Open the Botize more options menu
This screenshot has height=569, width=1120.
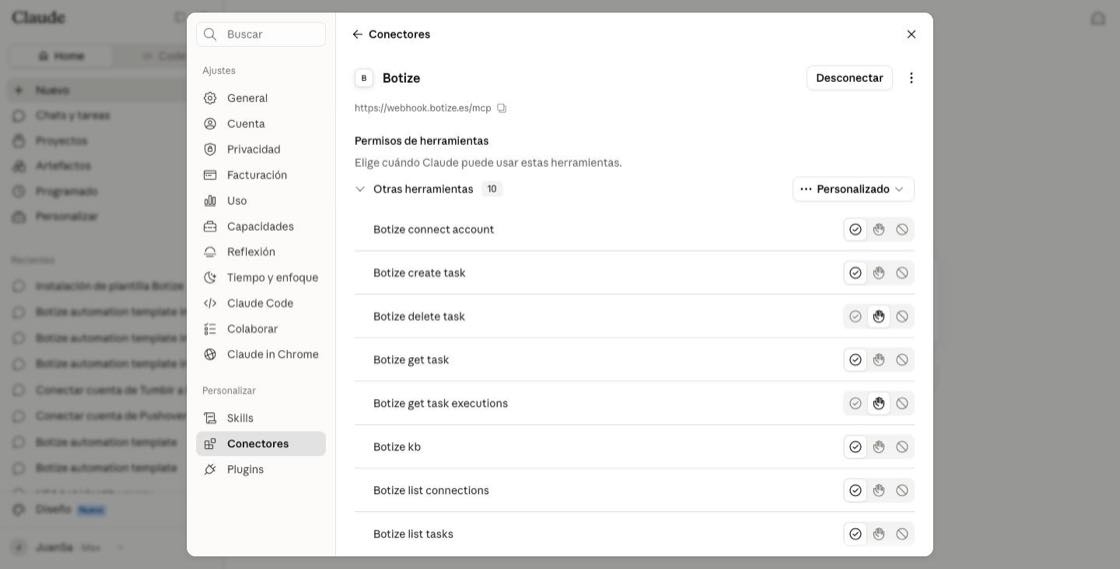[x=911, y=78]
